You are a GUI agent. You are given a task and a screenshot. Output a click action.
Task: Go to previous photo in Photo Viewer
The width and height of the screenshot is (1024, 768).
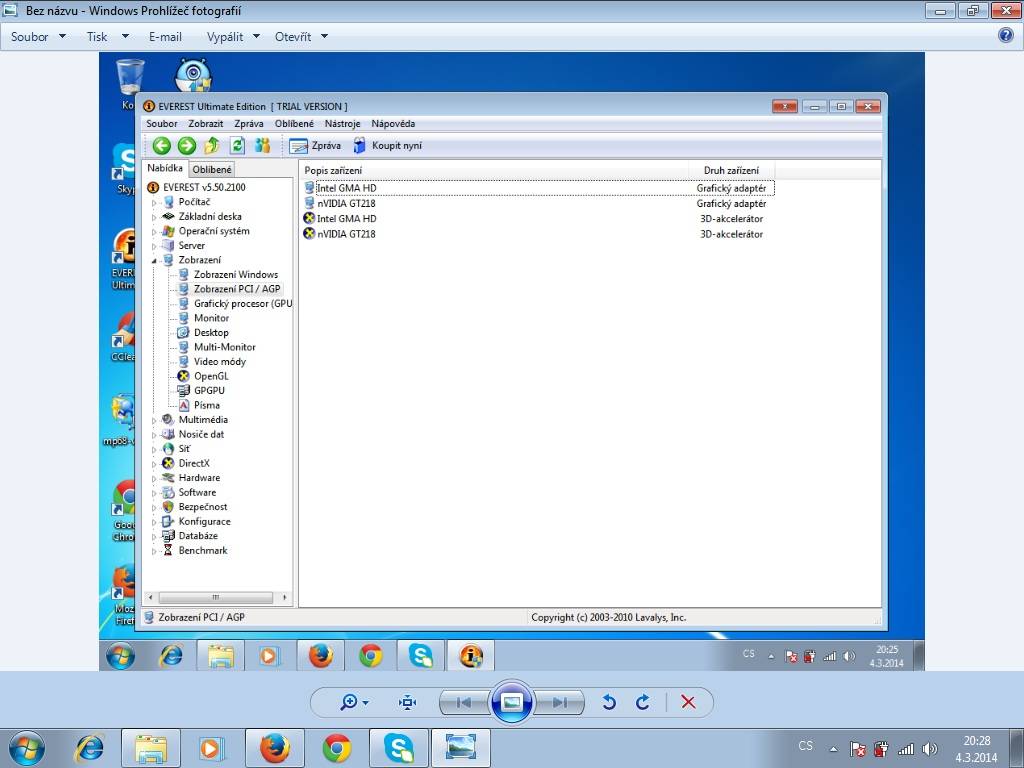[x=464, y=702]
